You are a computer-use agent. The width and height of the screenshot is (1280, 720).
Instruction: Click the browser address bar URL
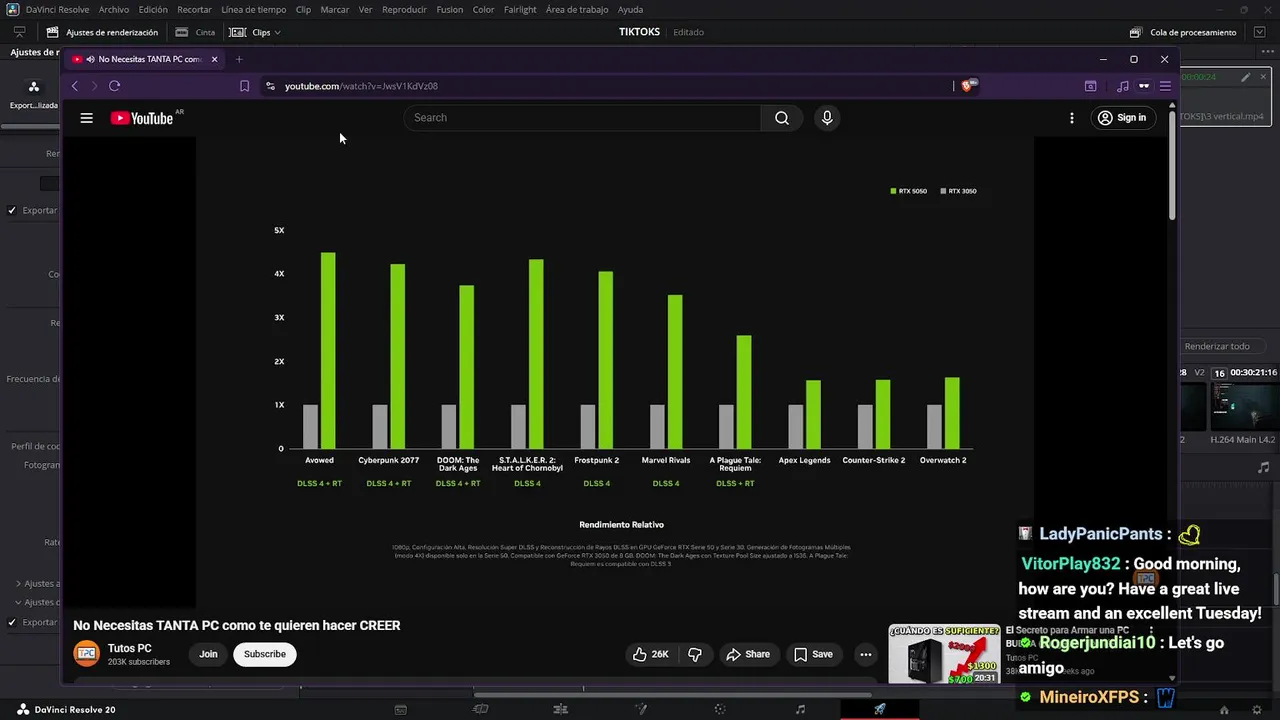[361, 86]
